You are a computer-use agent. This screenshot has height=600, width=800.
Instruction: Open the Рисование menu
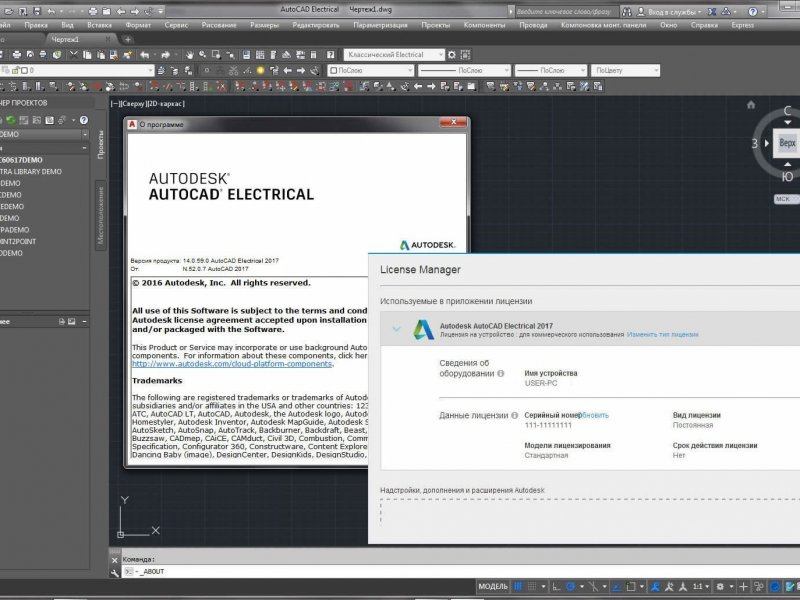coord(219,25)
